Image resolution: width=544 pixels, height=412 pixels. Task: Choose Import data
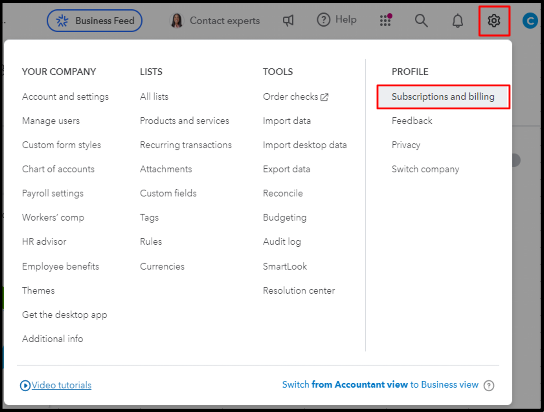click(x=287, y=121)
